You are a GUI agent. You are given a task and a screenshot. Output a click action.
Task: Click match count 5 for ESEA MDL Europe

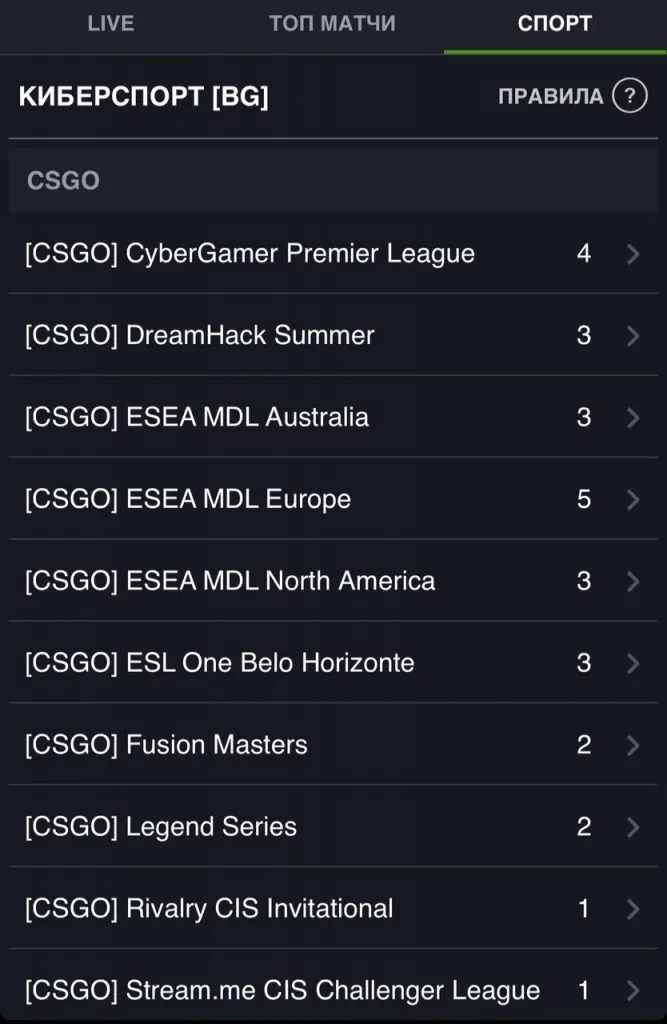tap(584, 499)
